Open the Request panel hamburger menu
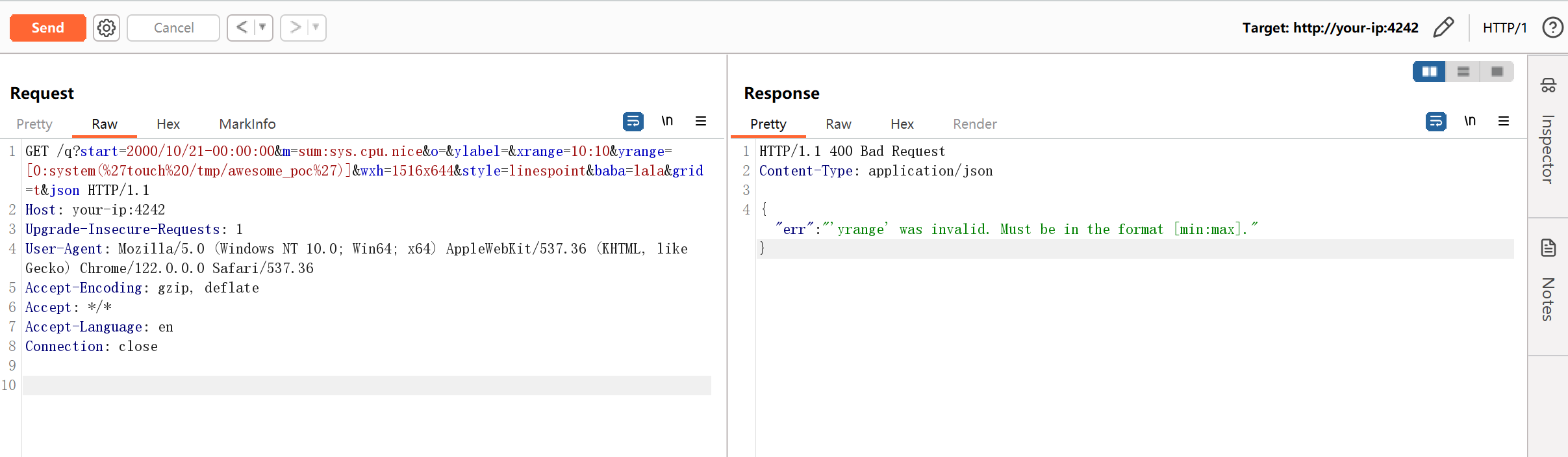The image size is (1568, 457). (701, 121)
